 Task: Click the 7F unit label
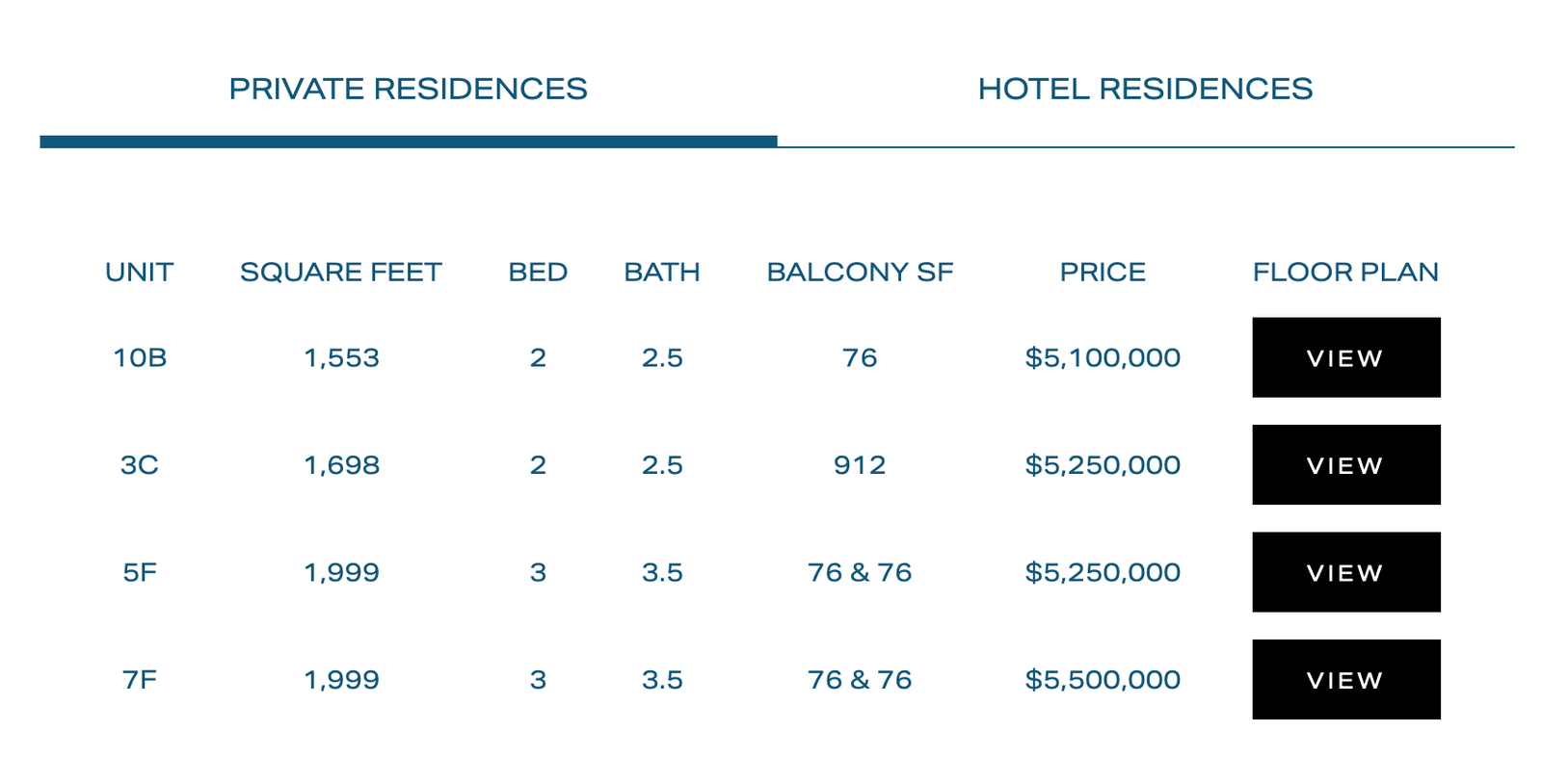pyautogui.click(x=140, y=680)
